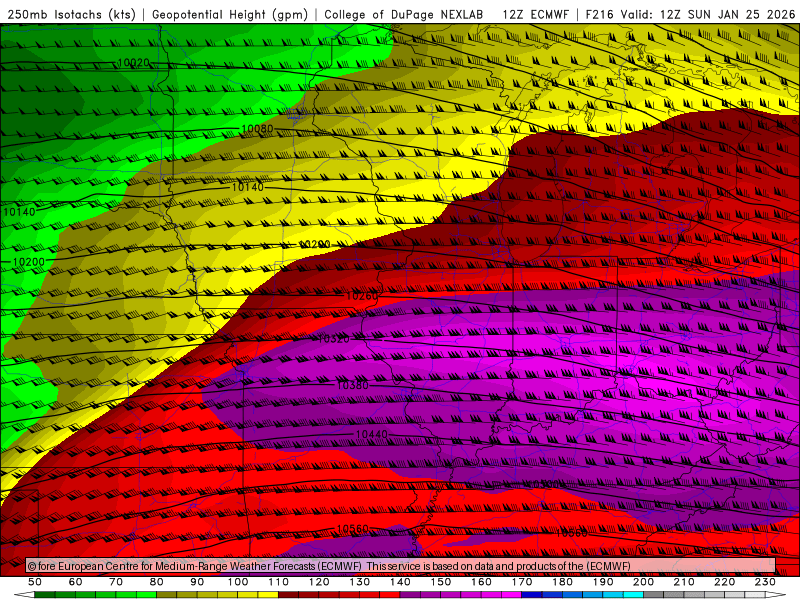Click the 10140 contour label between 10080 and 10200

pos(248,187)
